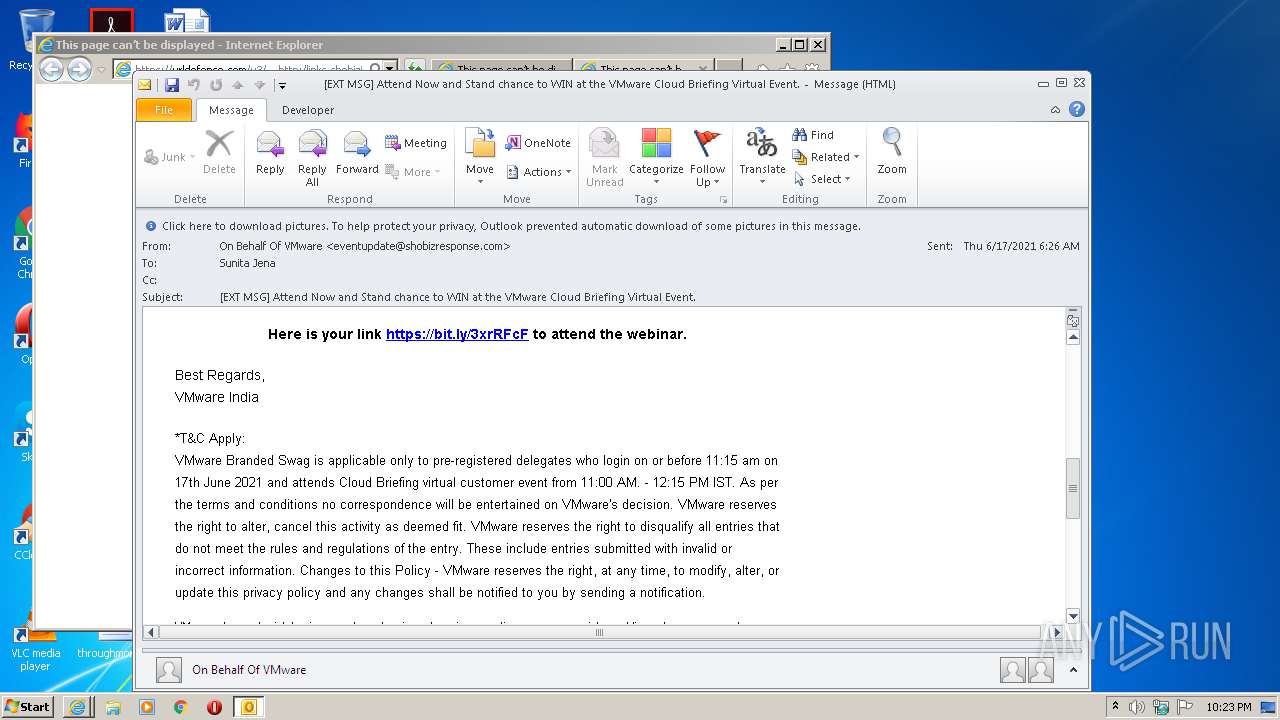Open the Windows Start menu

(x=28, y=706)
